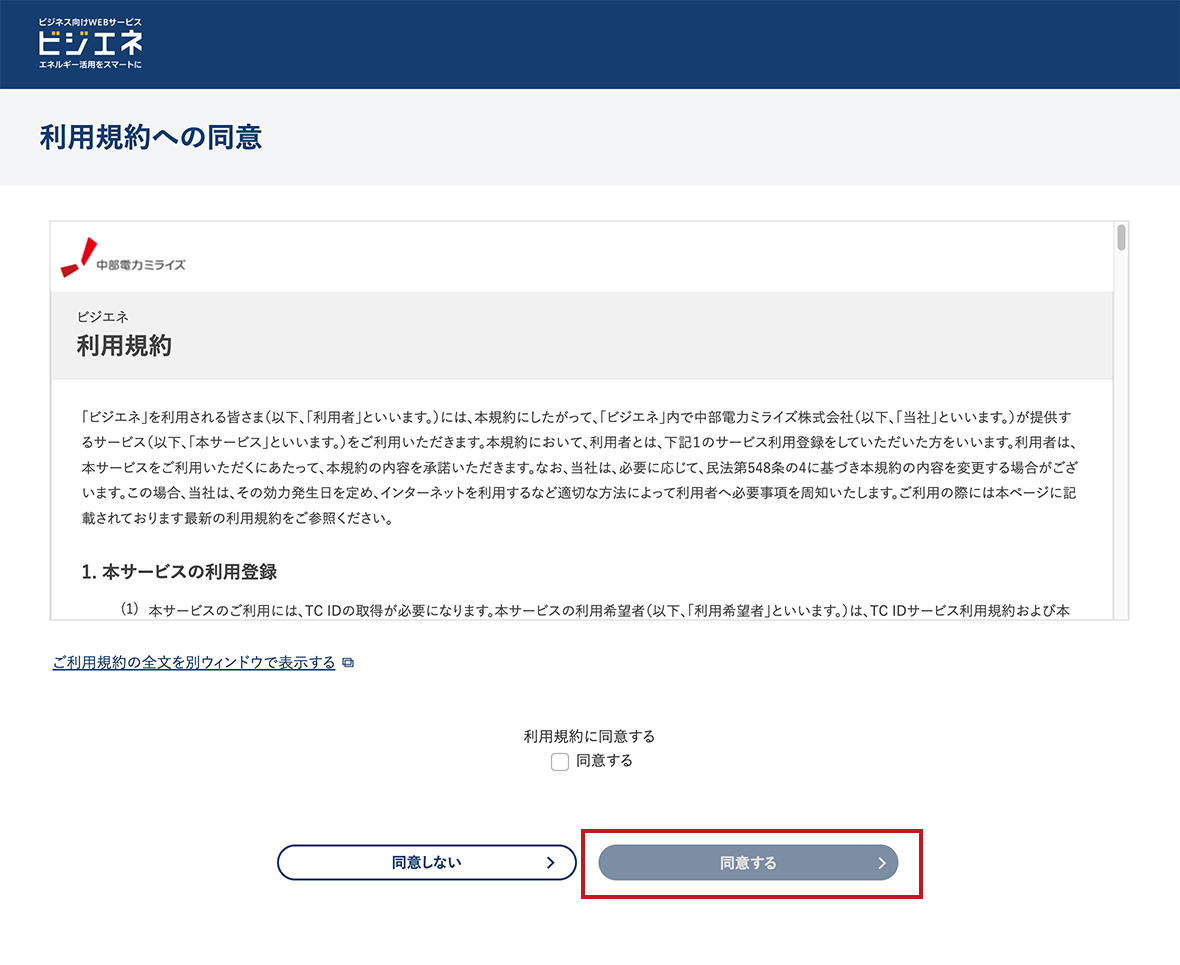Click the 同意しない button
Viewport: 1180px width, 965px height.
[427, 863]
